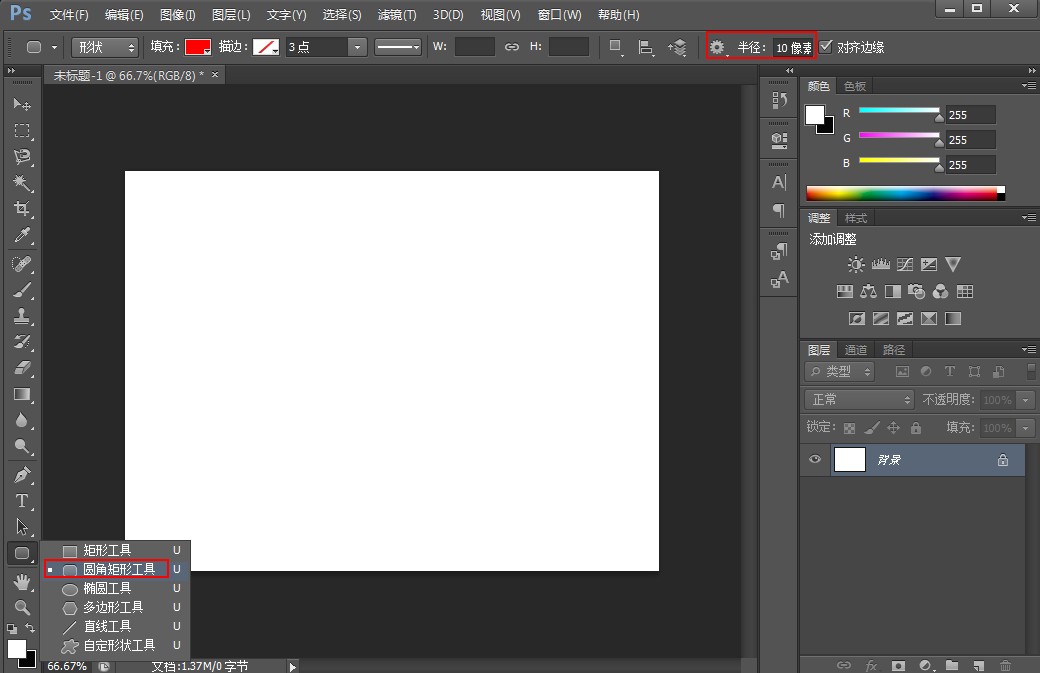This screenshot has width=1040, height=673.
Task: Select the Move tool
Action: pos(21,104)
